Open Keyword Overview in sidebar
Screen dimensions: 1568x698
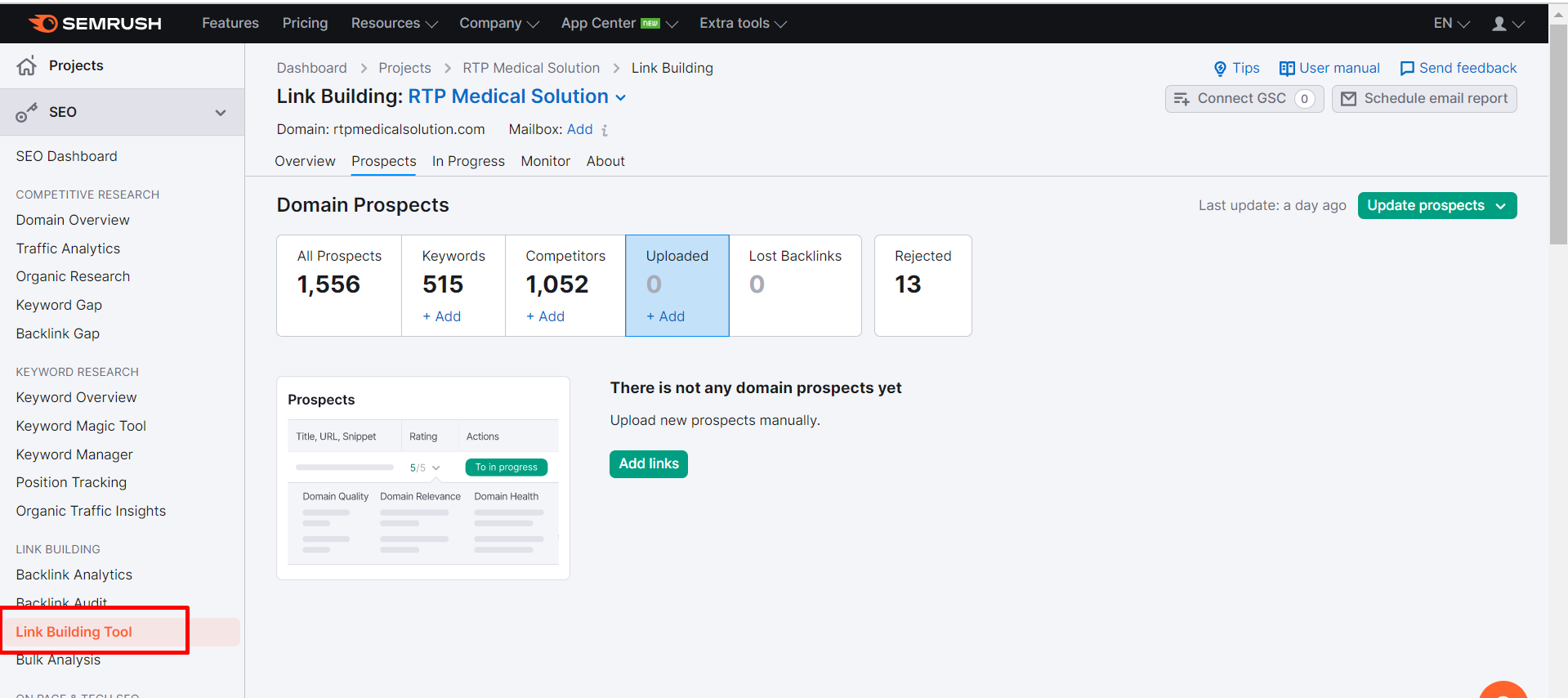point(76,398)
